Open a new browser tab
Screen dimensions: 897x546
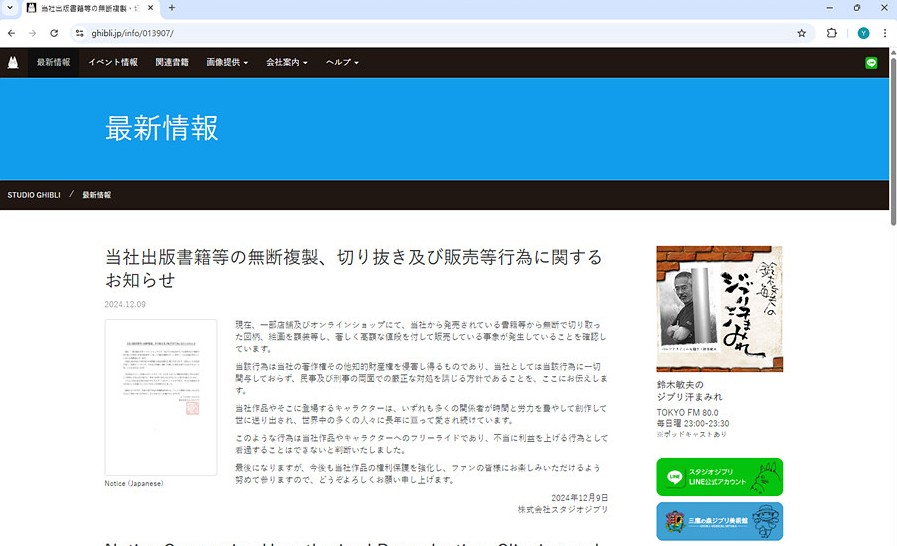point(172,8)
